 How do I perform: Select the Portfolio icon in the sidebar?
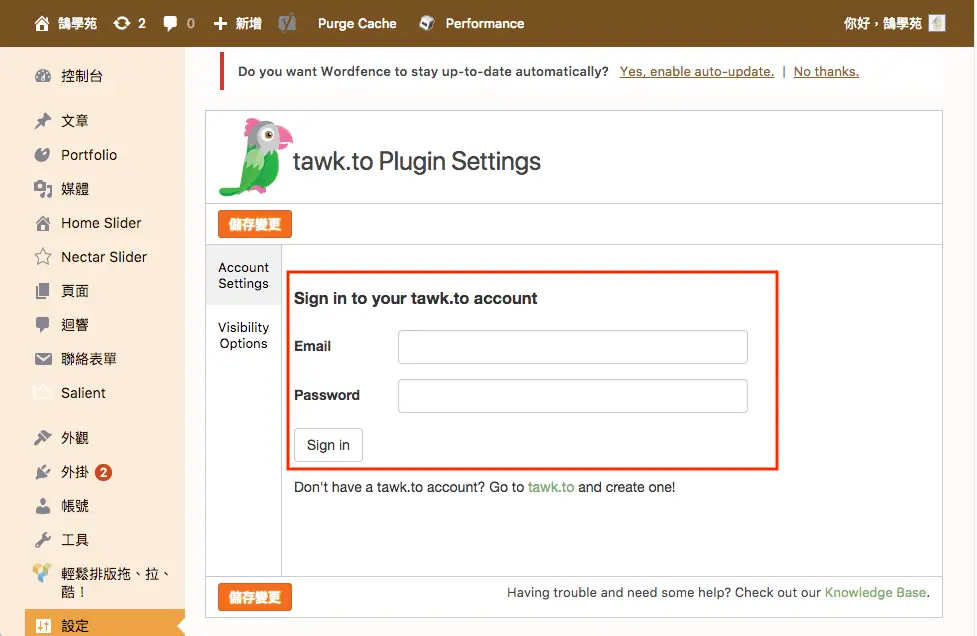click(42, 154)
